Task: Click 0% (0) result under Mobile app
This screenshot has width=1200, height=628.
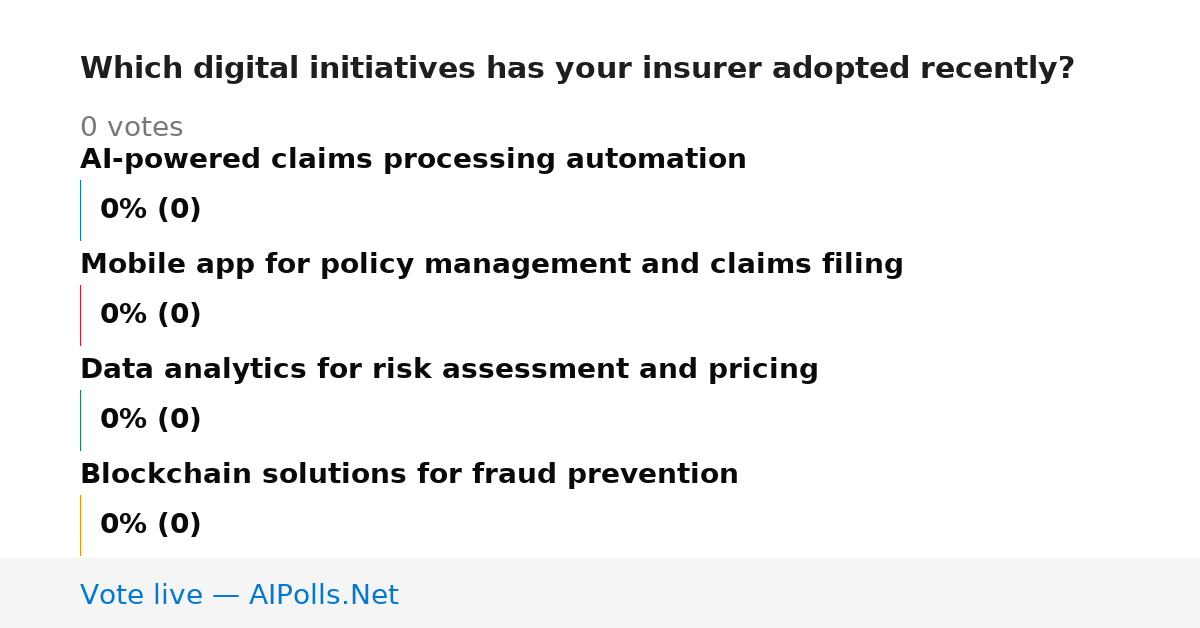Action: [x=150, y=315]
